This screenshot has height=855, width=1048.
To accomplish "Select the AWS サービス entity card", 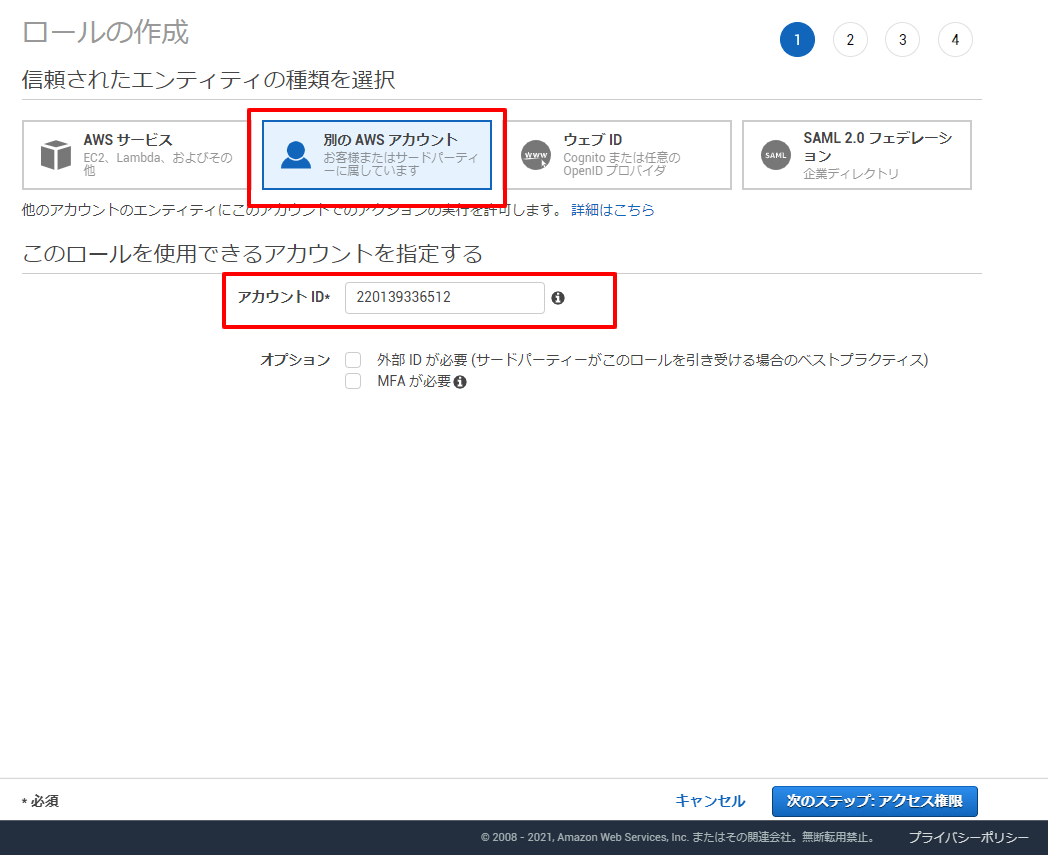I will tap(137, 155).
